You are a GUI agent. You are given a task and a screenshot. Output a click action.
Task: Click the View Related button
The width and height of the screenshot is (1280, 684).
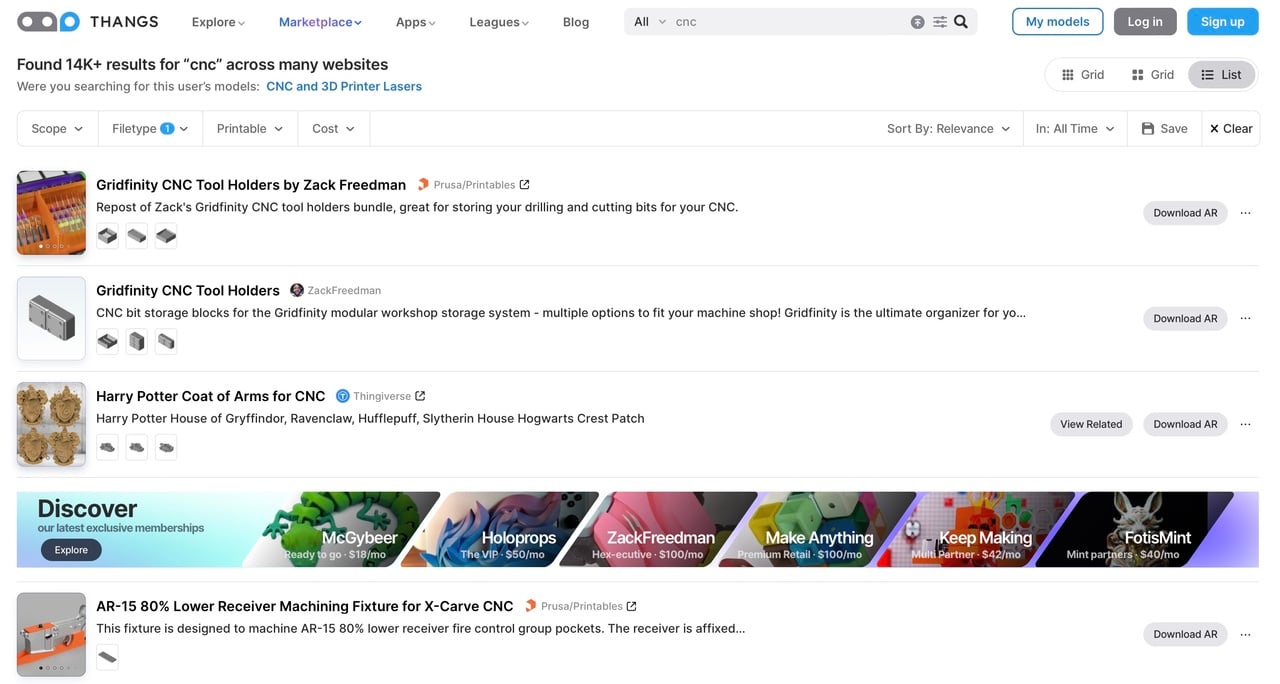pos(1091,424)
